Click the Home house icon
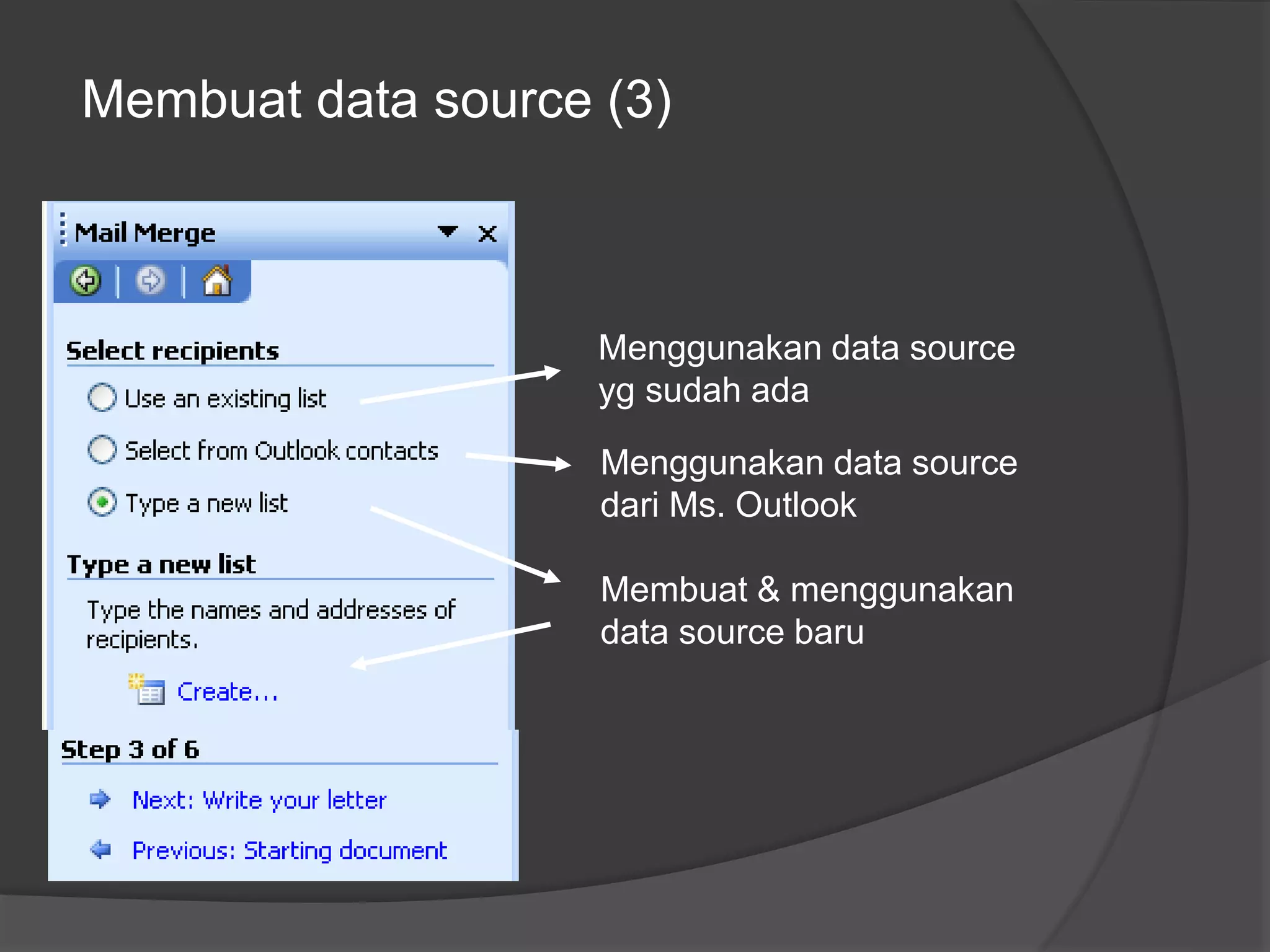This screenshot has width=1270, height=952. tap(217, 281)
